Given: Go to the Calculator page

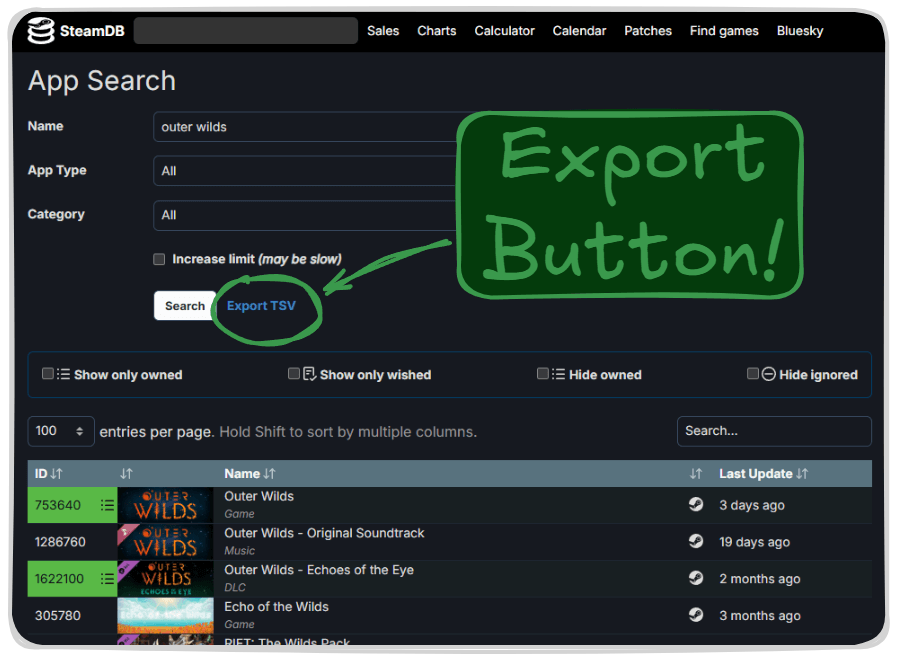Looking at the screenshot, I should tap(504, 31).
